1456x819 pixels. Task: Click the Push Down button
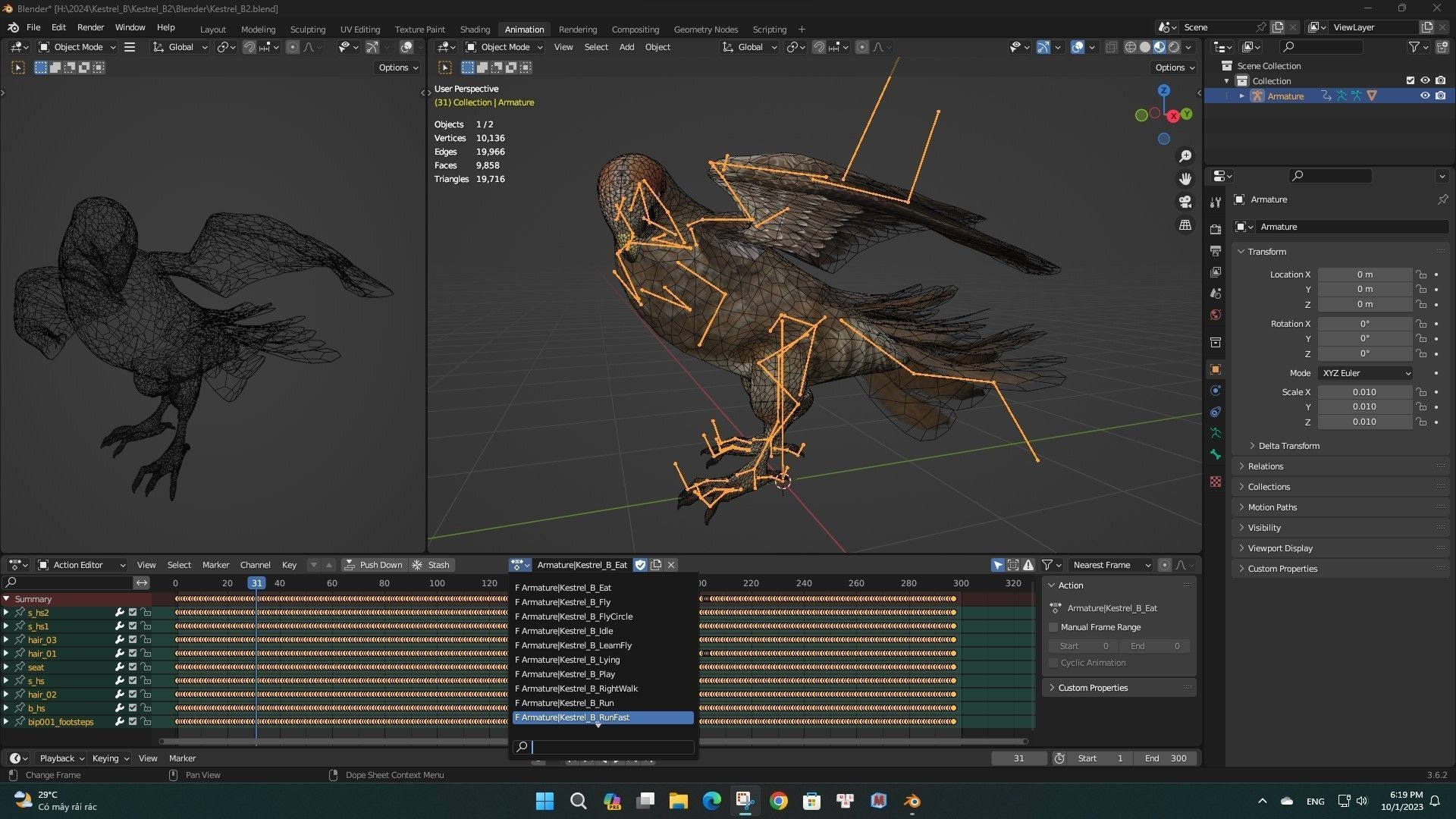[x=373, y=565]
